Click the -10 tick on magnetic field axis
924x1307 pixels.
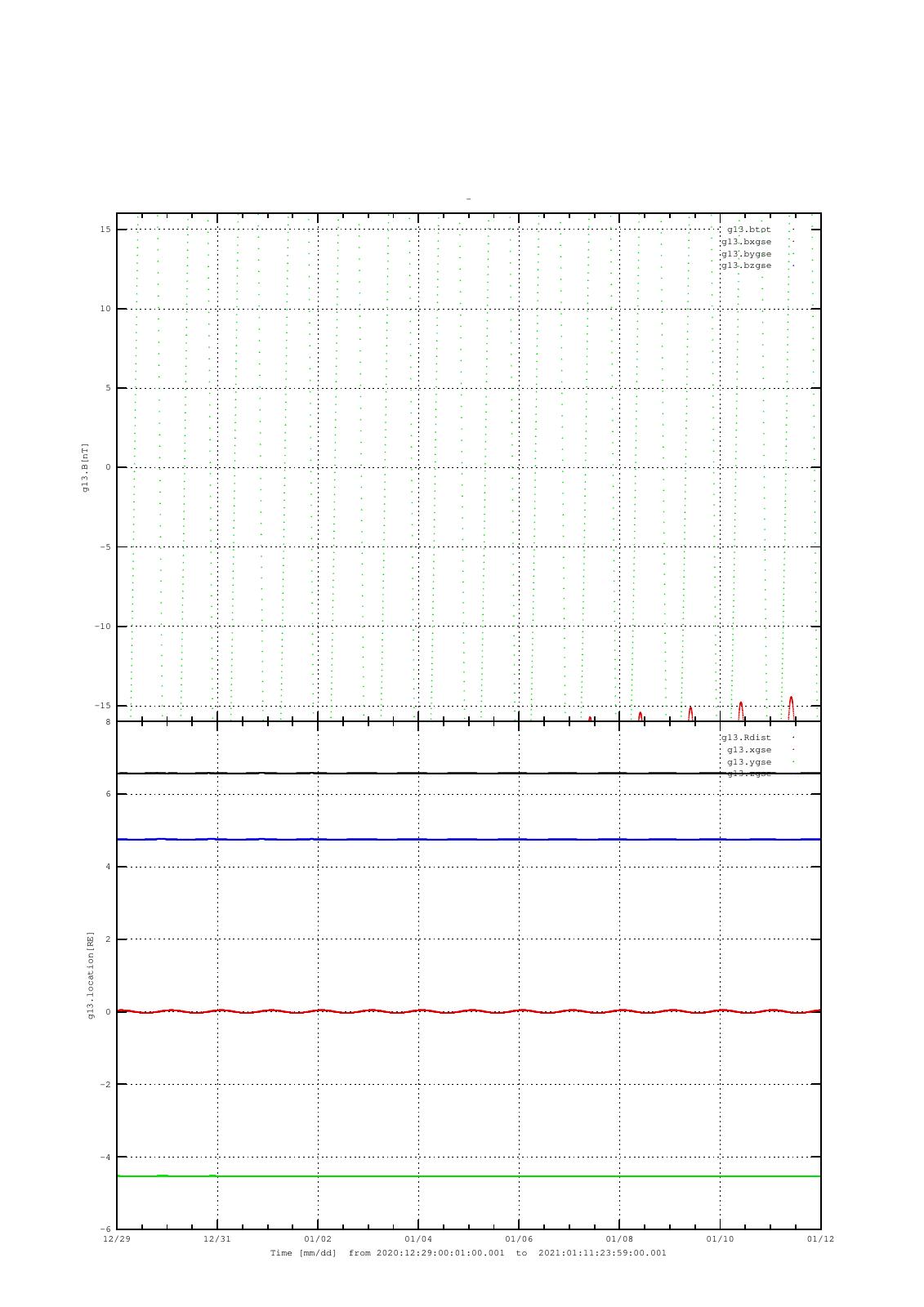pos(102,627)
